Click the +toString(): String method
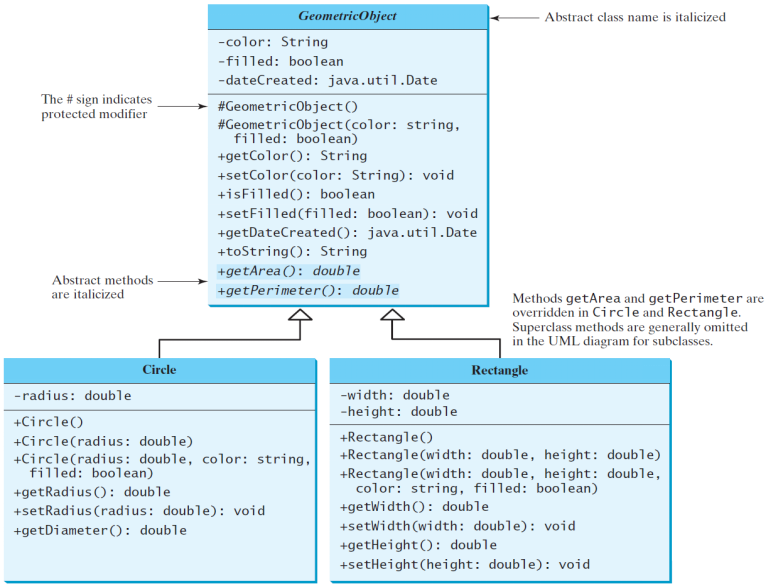Viewport: 784px width, 584px height. [x=292, y=251]
